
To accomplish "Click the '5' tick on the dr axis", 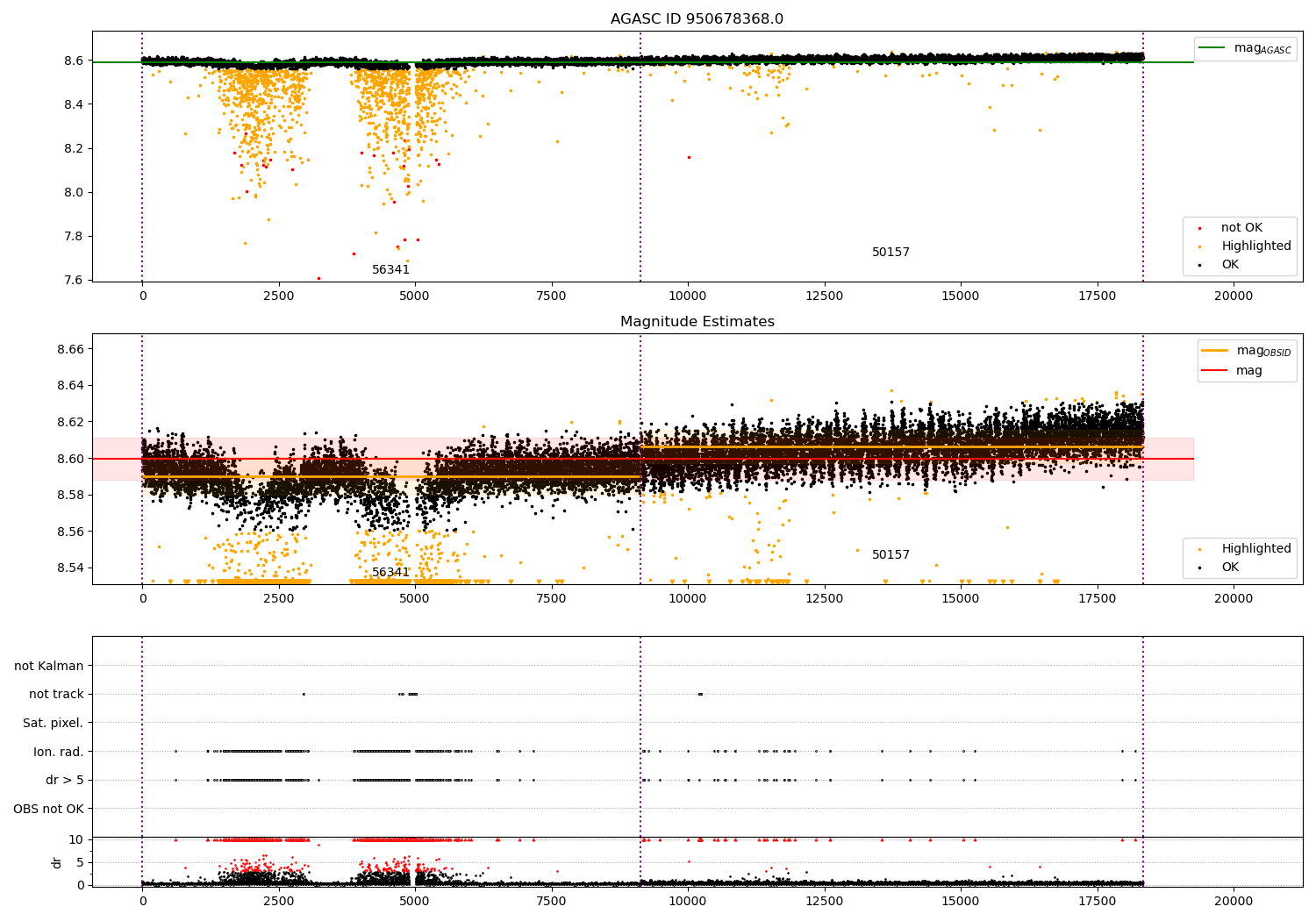I will coord(81,862).
